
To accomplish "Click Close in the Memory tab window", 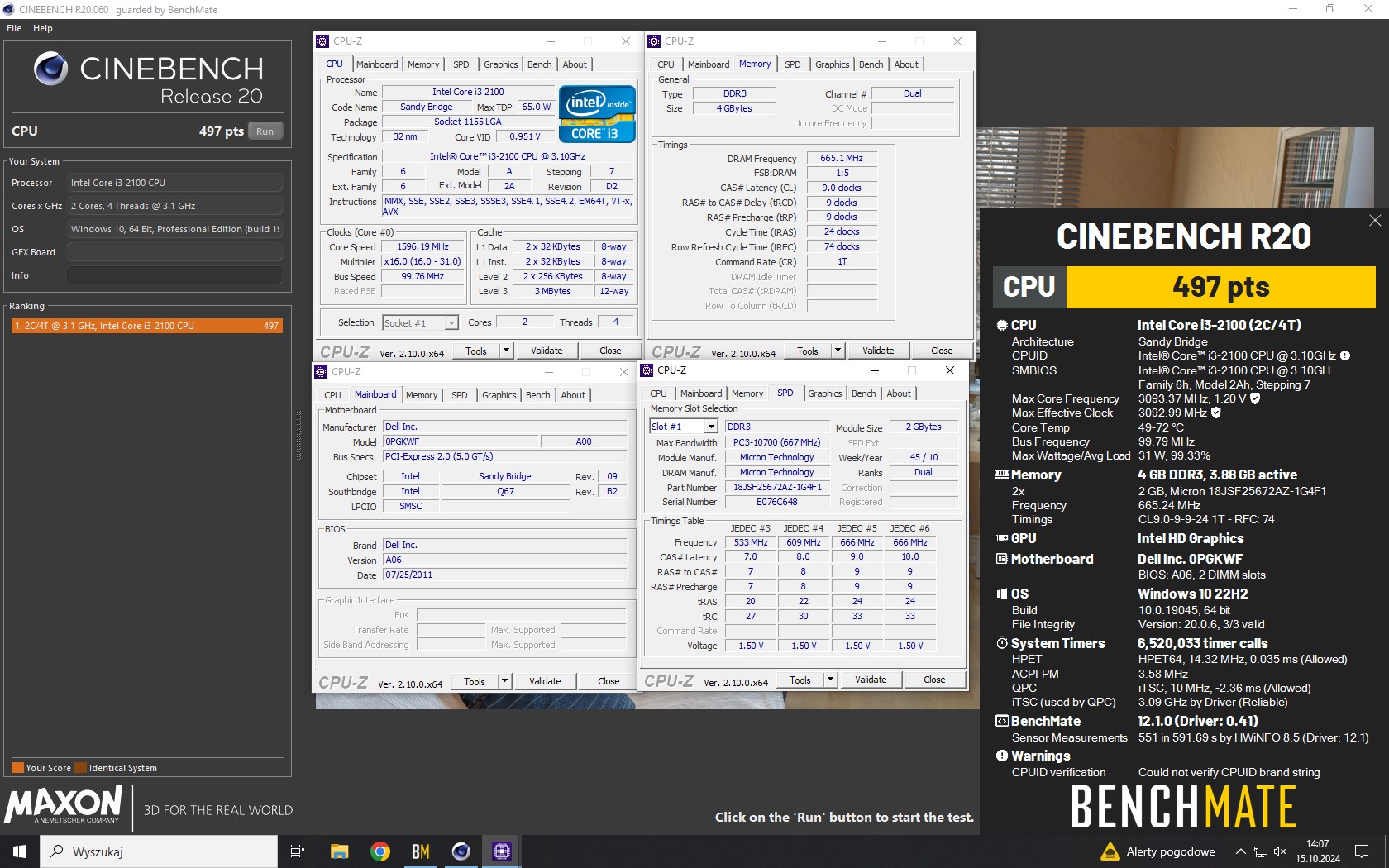I will [942, 351].
